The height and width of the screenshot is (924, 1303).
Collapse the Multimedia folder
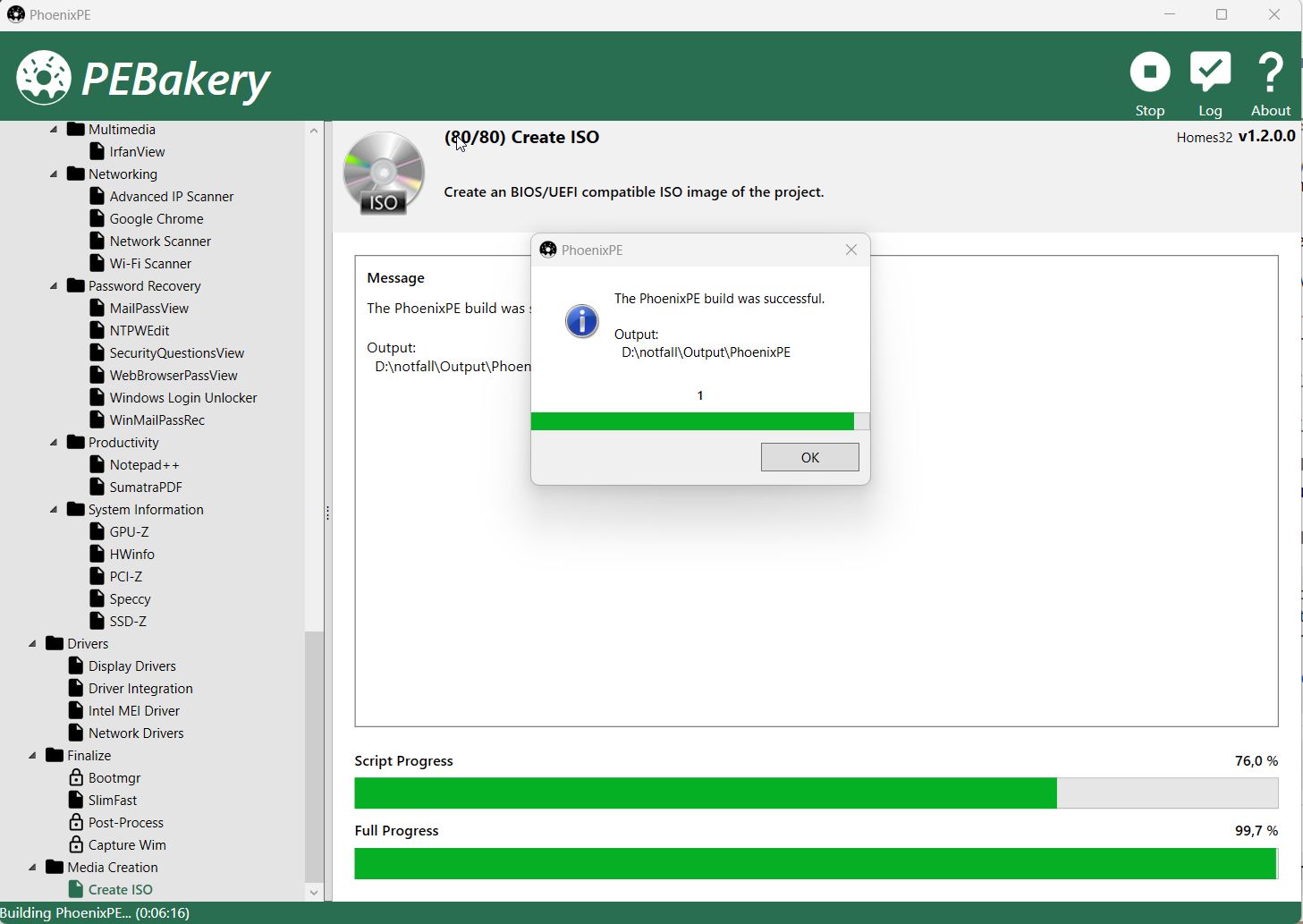(x=54, y=130)
